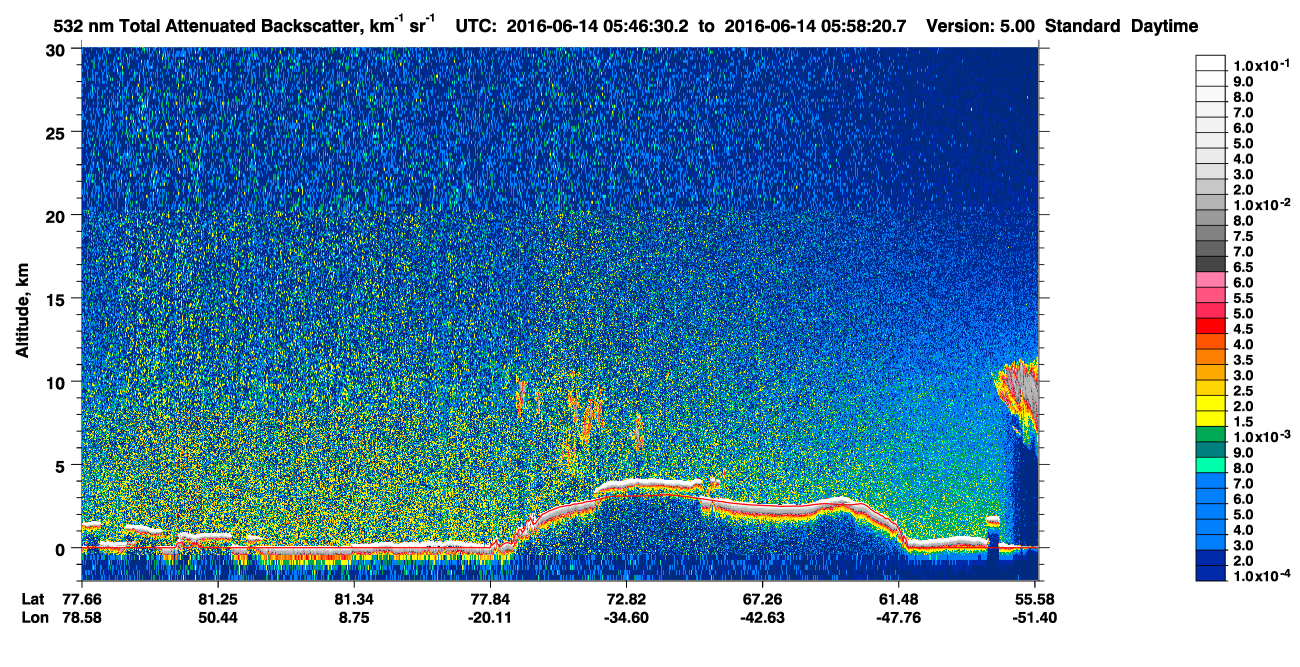The width and height of the screenshot is (1300, 667).
Task: Click latitude value 61.48
Action: pos(898,599)
